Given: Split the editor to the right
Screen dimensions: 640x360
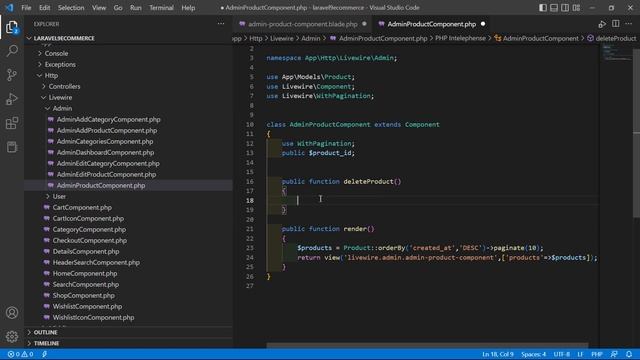Looking at the screenshot, I should (616, 24).
